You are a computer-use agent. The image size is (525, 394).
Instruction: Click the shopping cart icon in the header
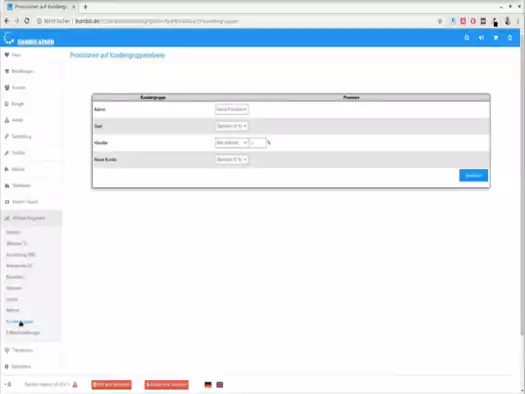(x=496, y=38)
